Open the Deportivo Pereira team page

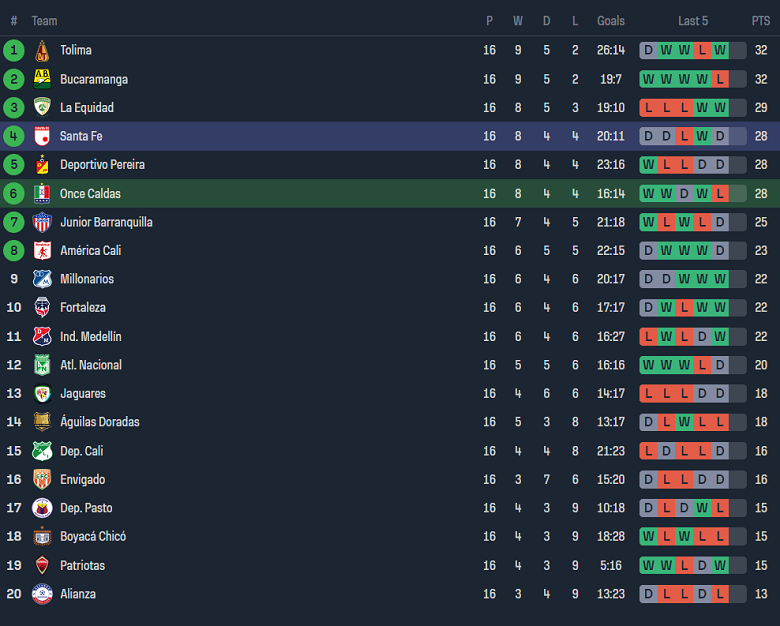coord(104,165)
